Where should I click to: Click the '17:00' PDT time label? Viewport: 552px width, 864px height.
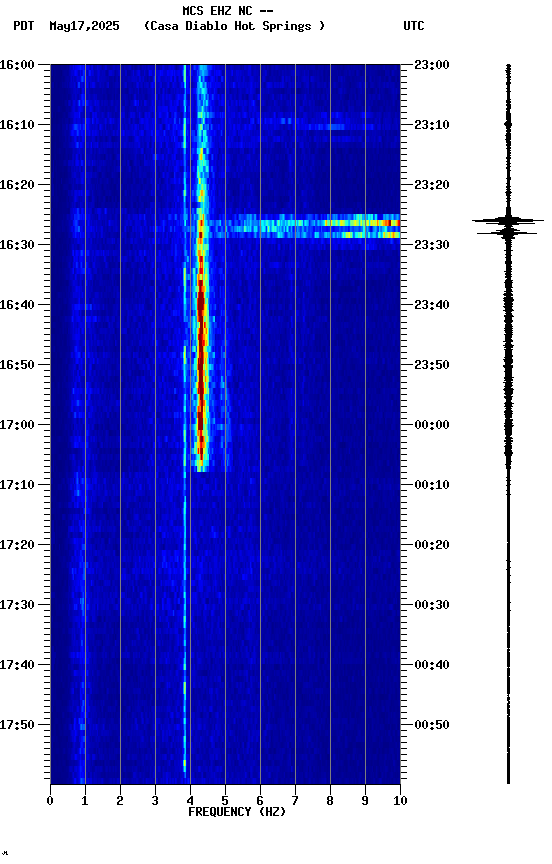(17, 425)
